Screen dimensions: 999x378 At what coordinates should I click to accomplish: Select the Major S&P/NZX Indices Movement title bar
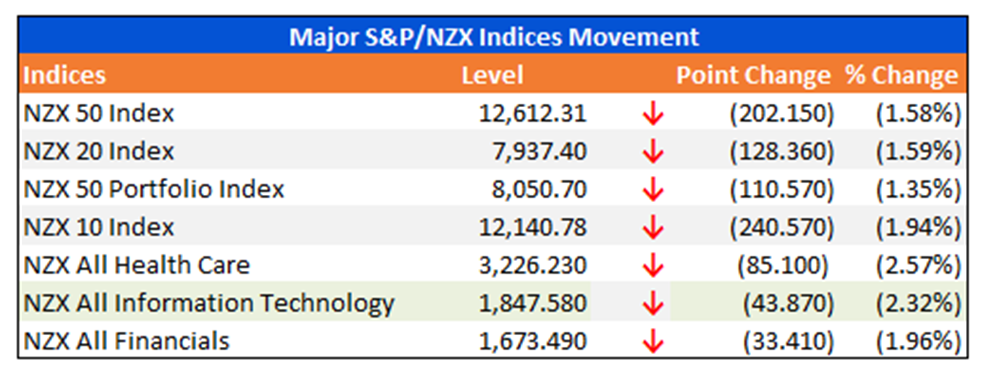click(x=492, y=37)
